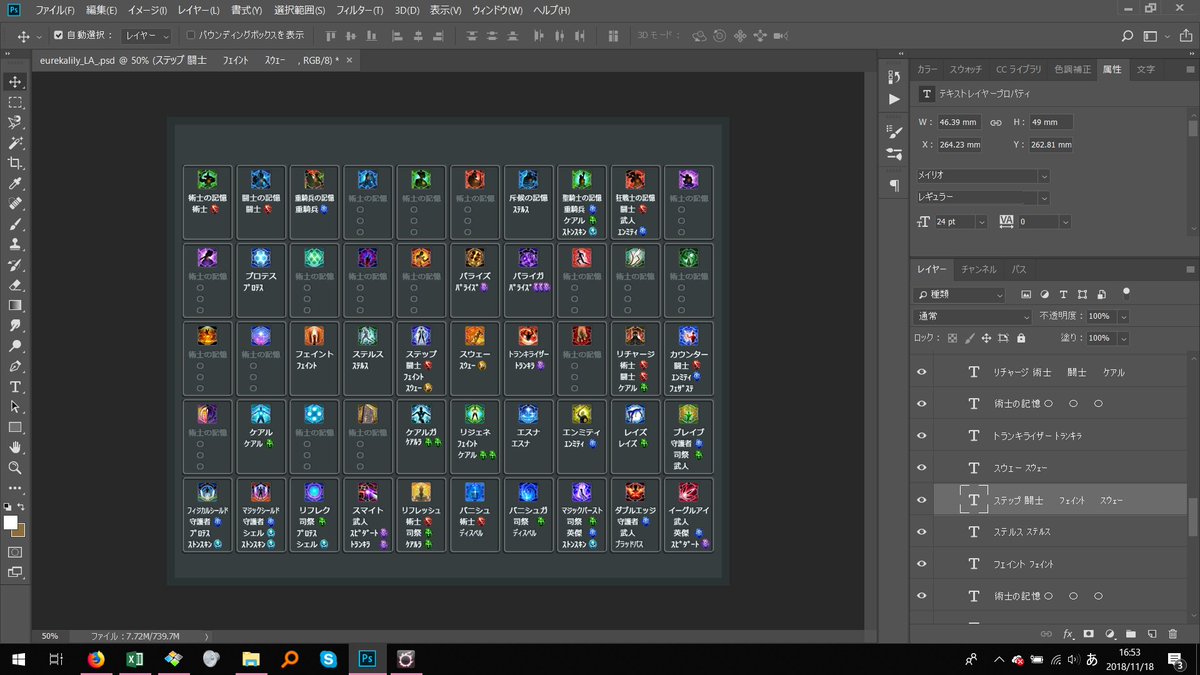This screenshot has height=675, width=1200.
Task: Switch to the 文字 panel tab
Action: [x=1146, y=69]
